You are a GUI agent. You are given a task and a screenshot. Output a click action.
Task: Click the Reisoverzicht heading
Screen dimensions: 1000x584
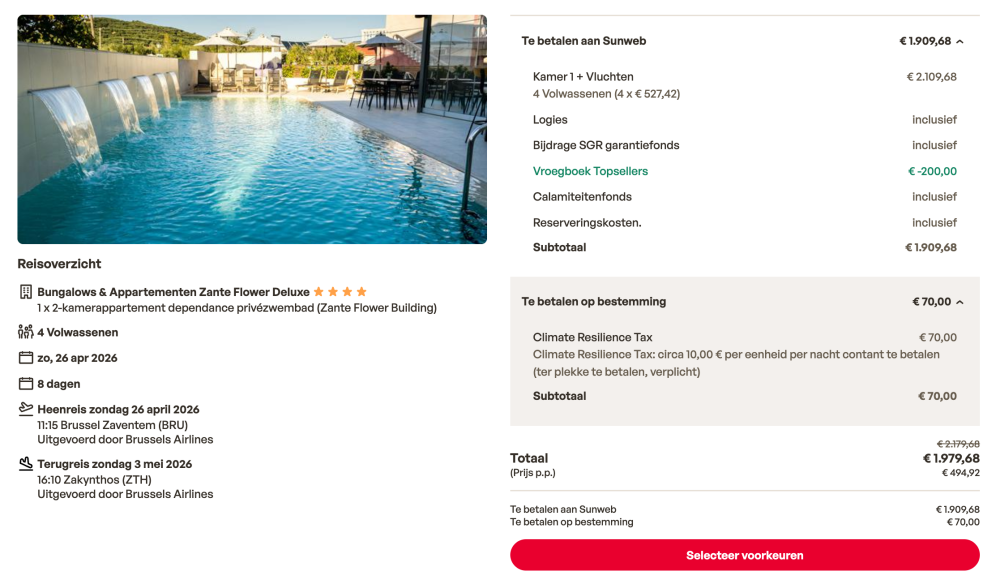pos(59,264)
